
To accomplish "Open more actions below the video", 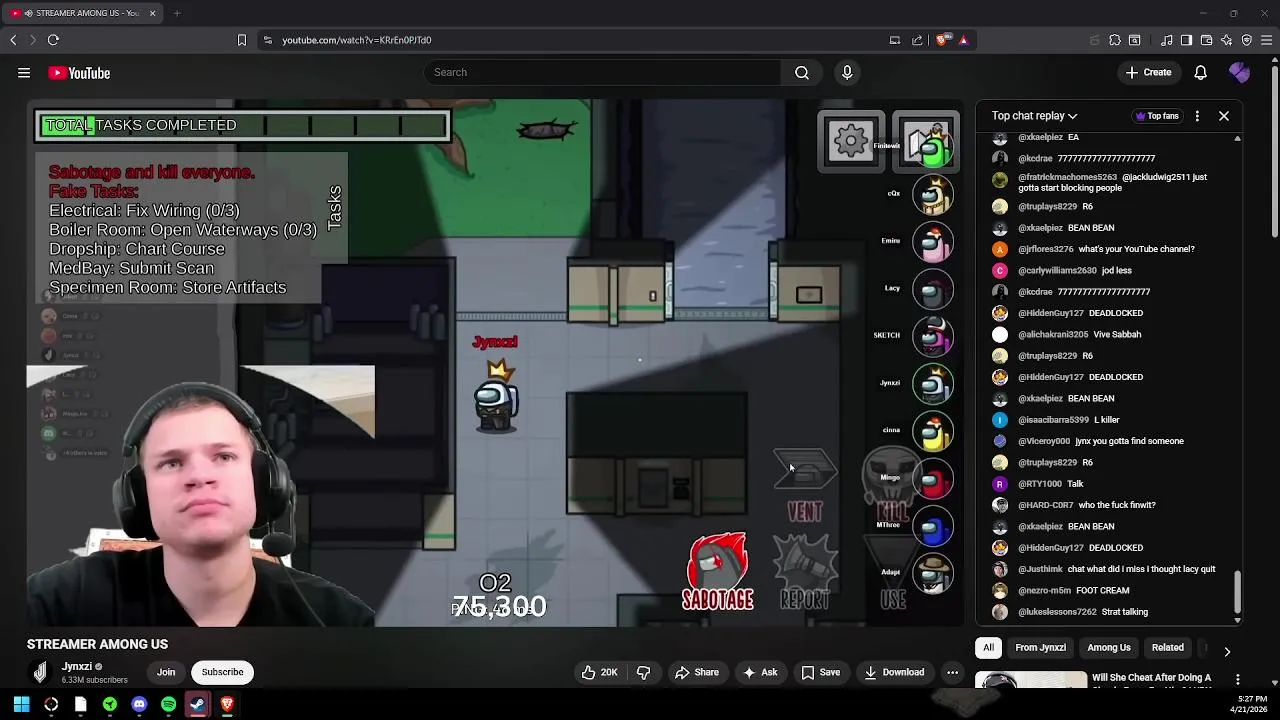I will point(952,673).
